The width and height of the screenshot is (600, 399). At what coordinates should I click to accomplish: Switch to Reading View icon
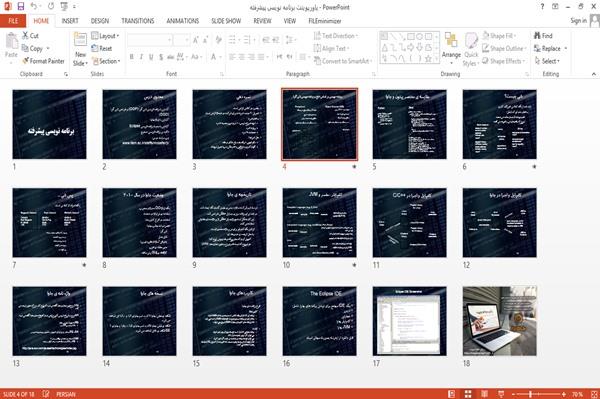click(x=484, y=394)
